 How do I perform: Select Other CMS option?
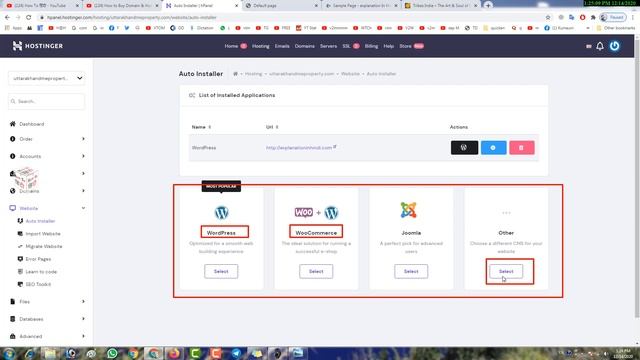506,271
